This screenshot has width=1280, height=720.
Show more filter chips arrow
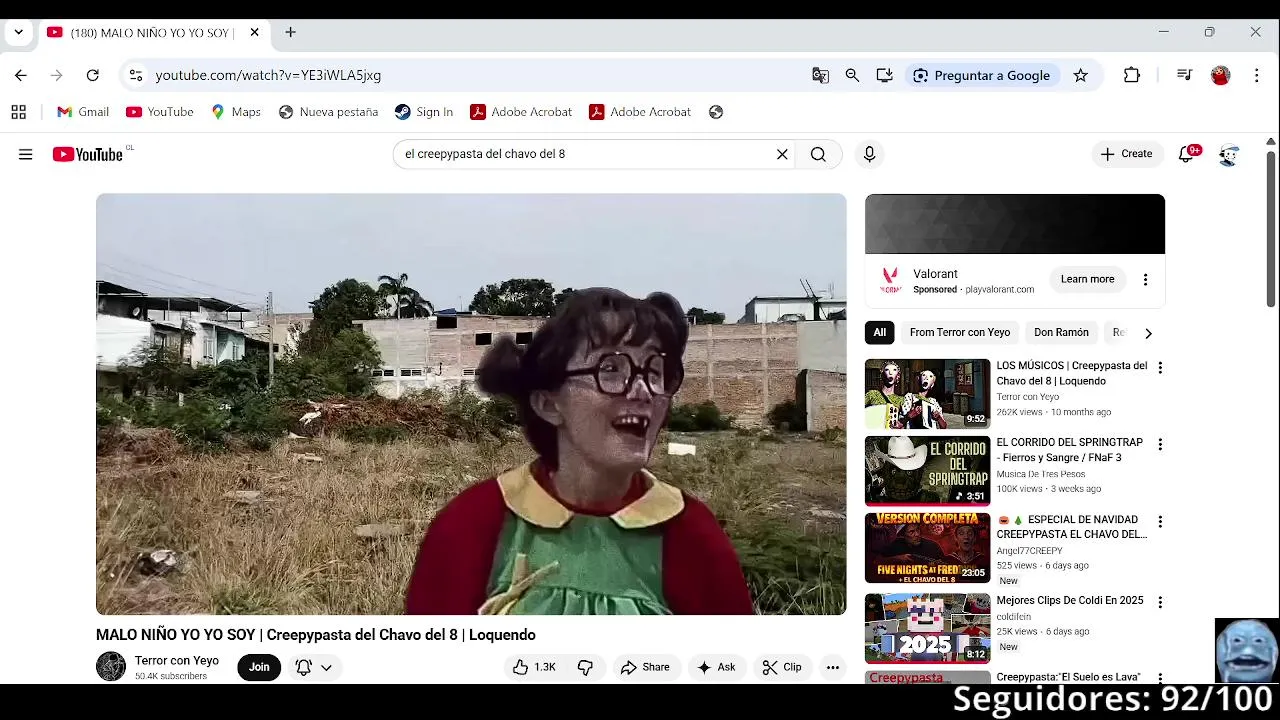click(1148, 333)
